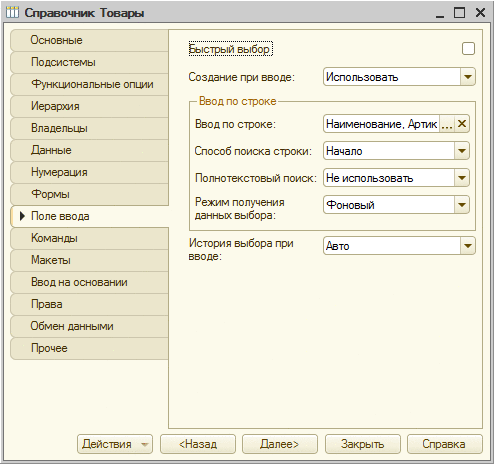Go to the Нумерация tab
The width and height of the screenshot is (494, 464).
[x=89, y=172]
